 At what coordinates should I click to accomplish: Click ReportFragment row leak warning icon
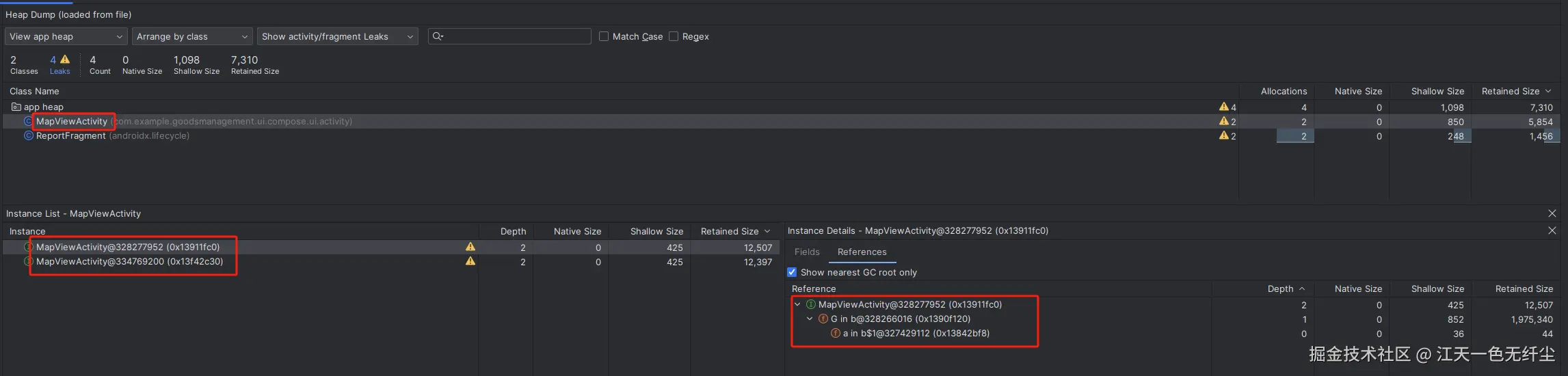[x=1224, y=135]
